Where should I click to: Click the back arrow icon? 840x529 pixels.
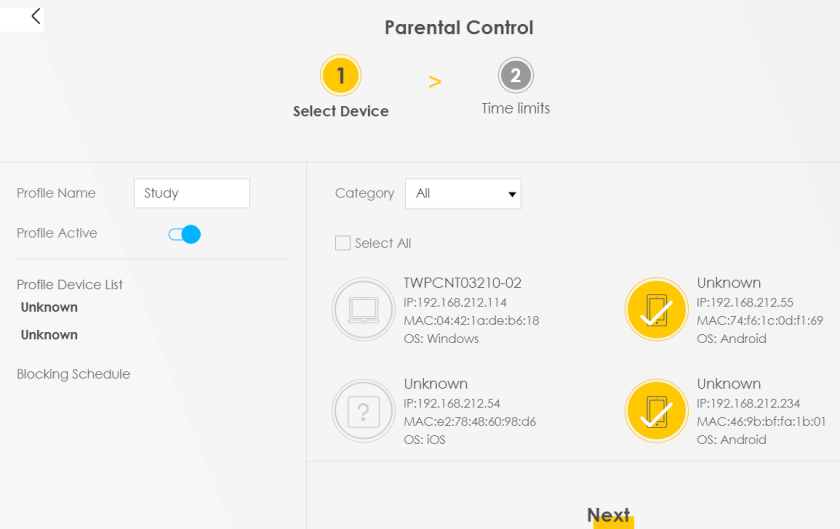pos(35,16)
